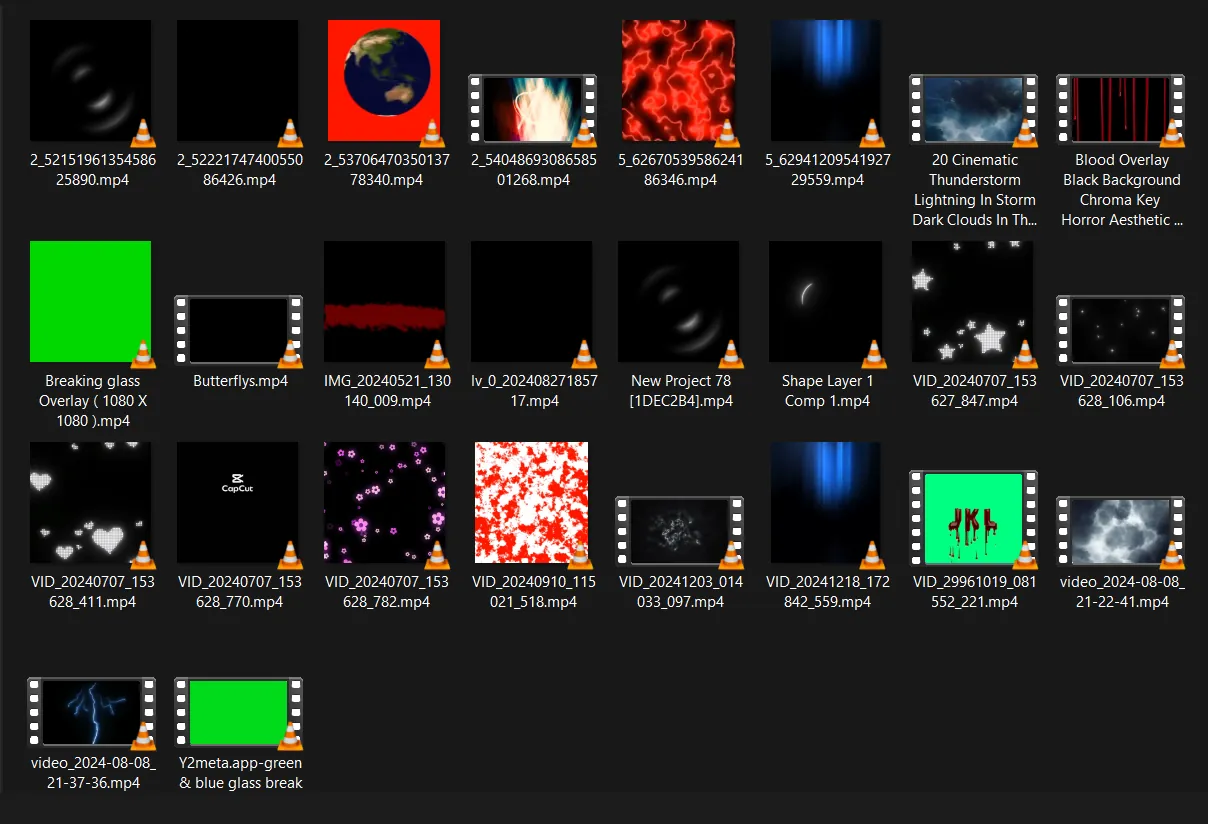1208x824 pixels.
Task: Select the red lava texture video 5_6267053958624186346
Action: pos(679,80)
